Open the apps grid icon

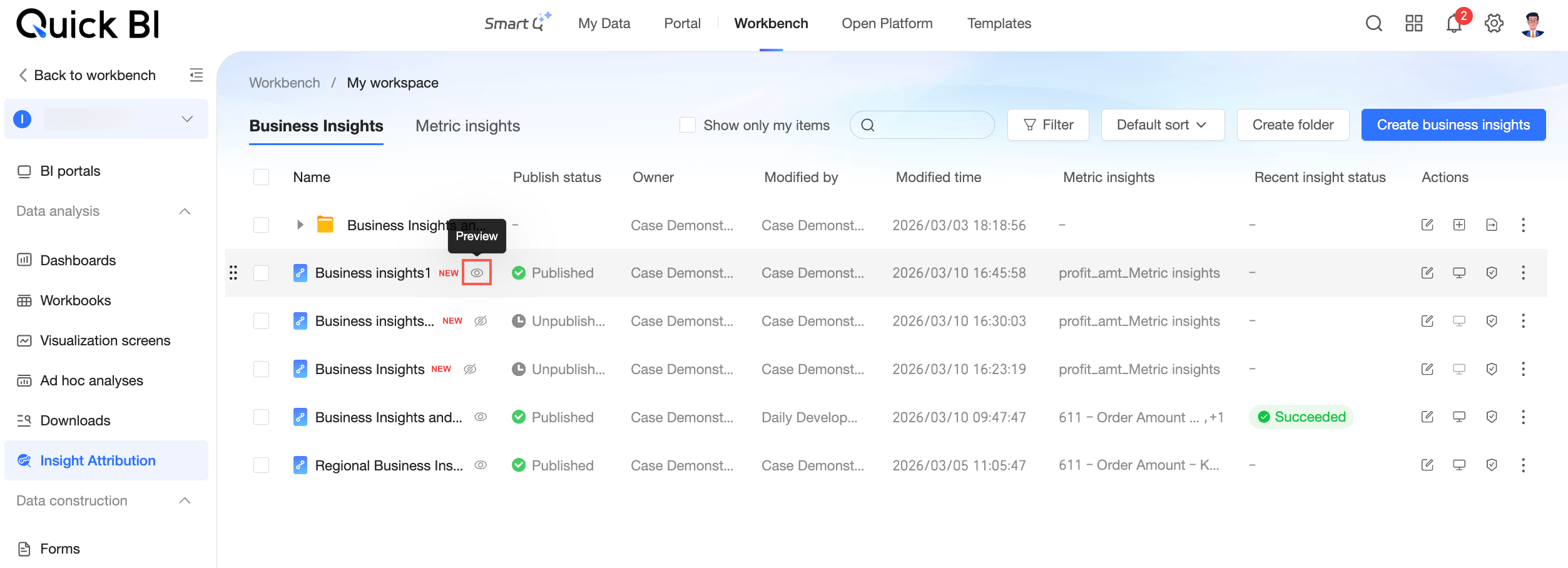1414,24
